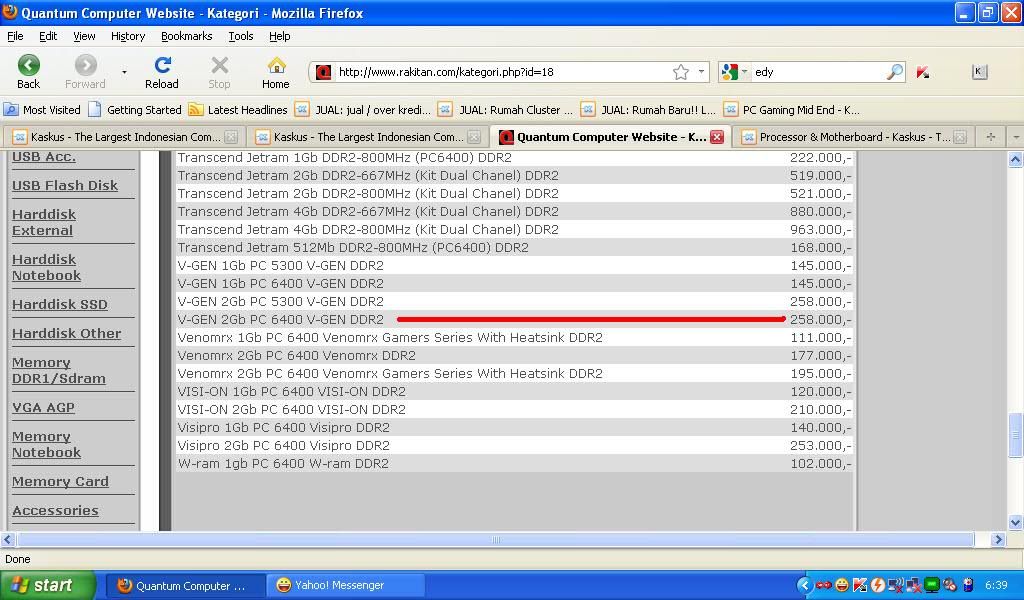Screen dimensions: 1024x600
Task: Open the back/forward history dropdown
Action: tap(124, 72)
